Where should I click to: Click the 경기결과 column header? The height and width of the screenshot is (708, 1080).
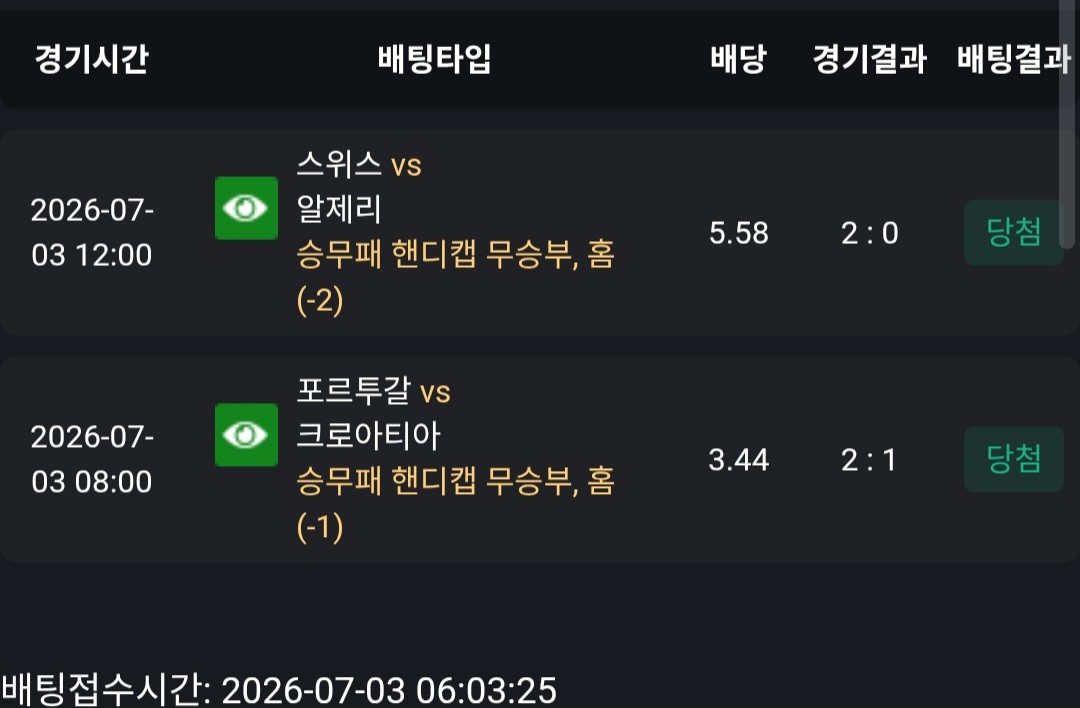869,59
